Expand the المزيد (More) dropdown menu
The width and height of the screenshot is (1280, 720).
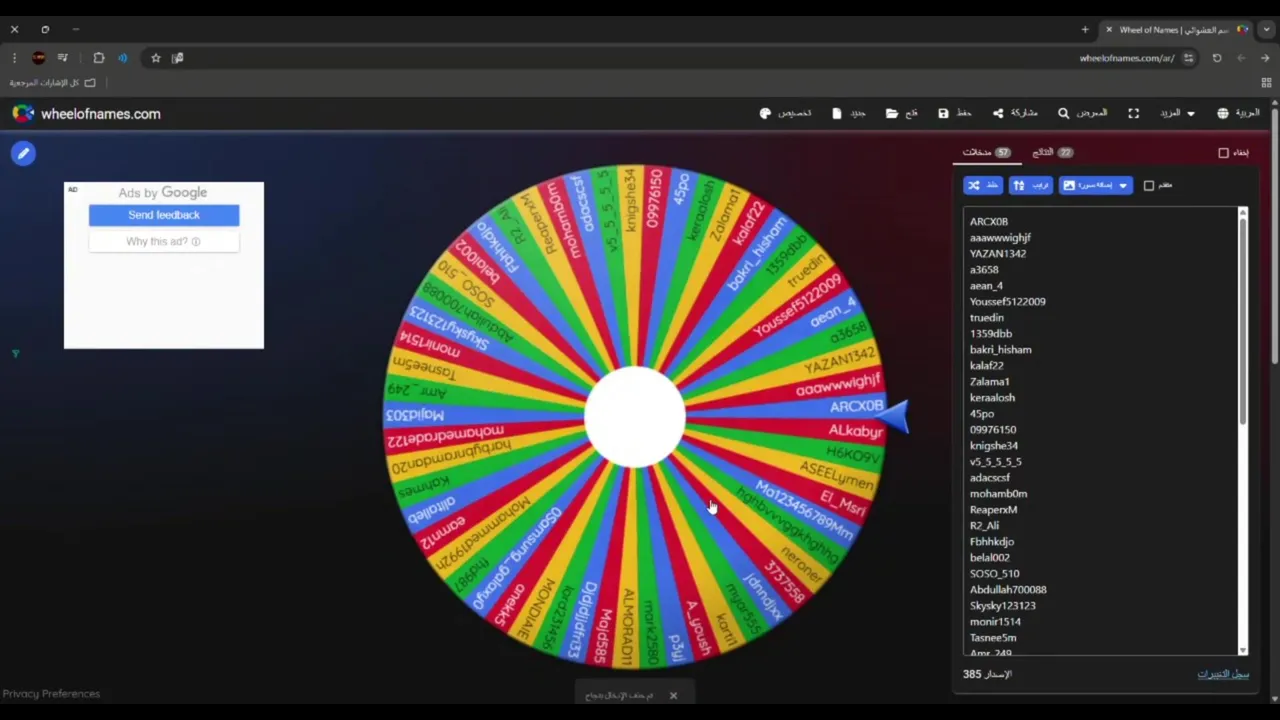[1177, 114]
